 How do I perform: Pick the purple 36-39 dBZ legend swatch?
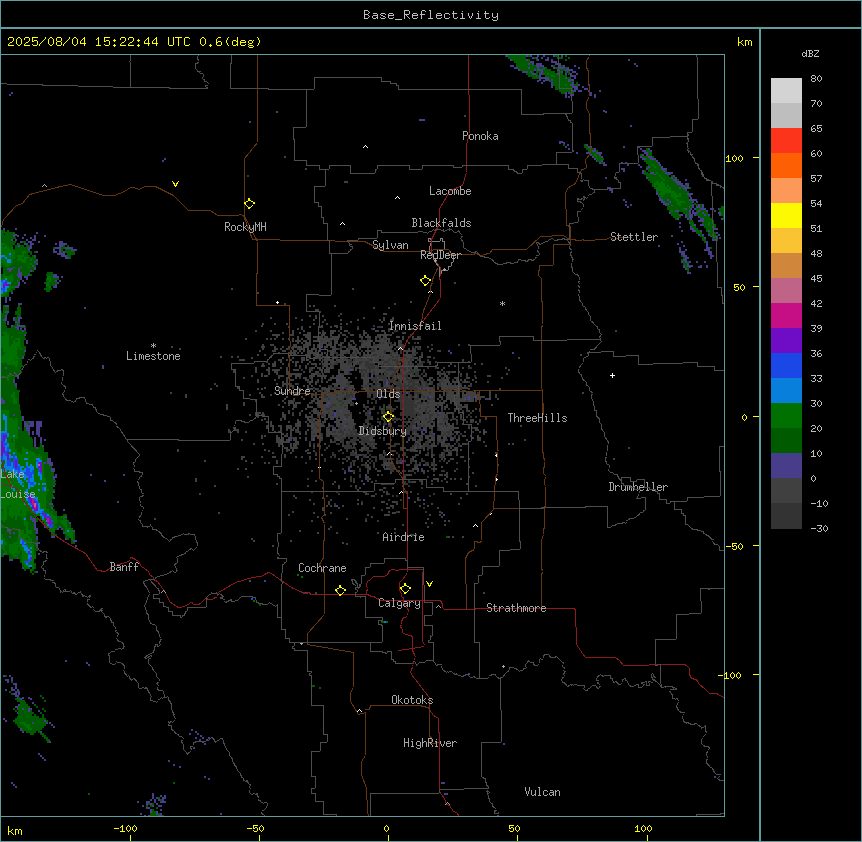786,341
